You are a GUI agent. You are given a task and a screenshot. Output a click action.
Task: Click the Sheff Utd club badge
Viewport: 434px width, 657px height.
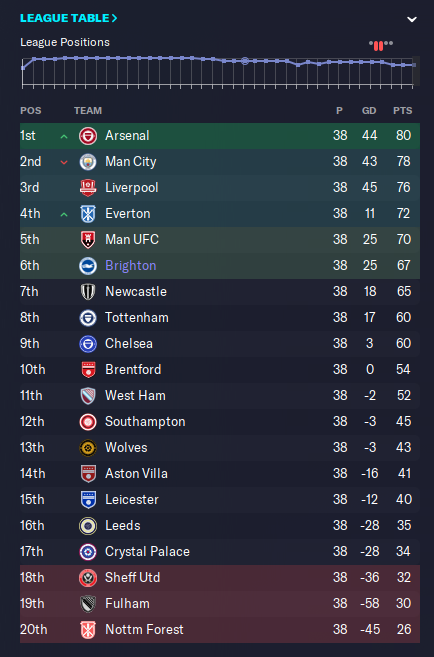(88, 578)
